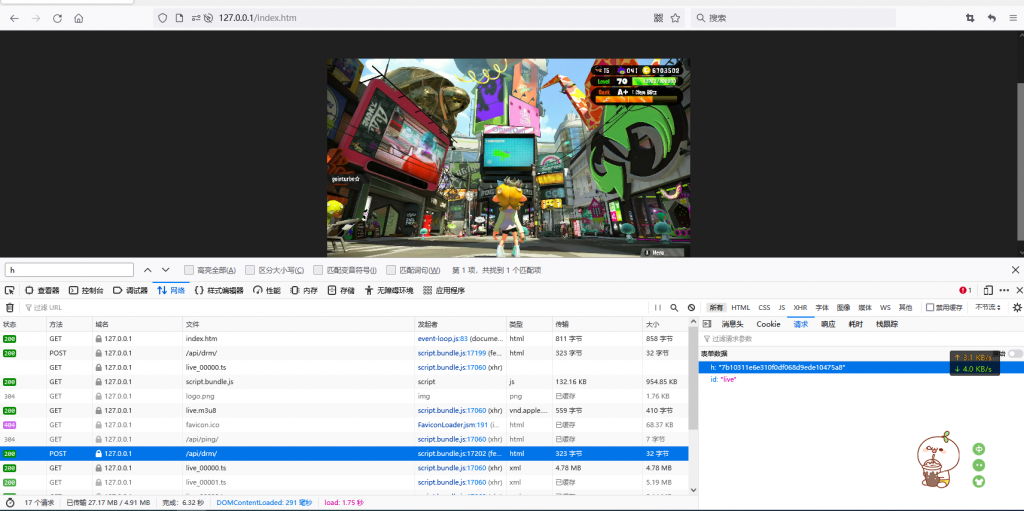Screen dimensions: 1024x511
Task: Click the red error count badge
Action: click(x=965, y=290)
